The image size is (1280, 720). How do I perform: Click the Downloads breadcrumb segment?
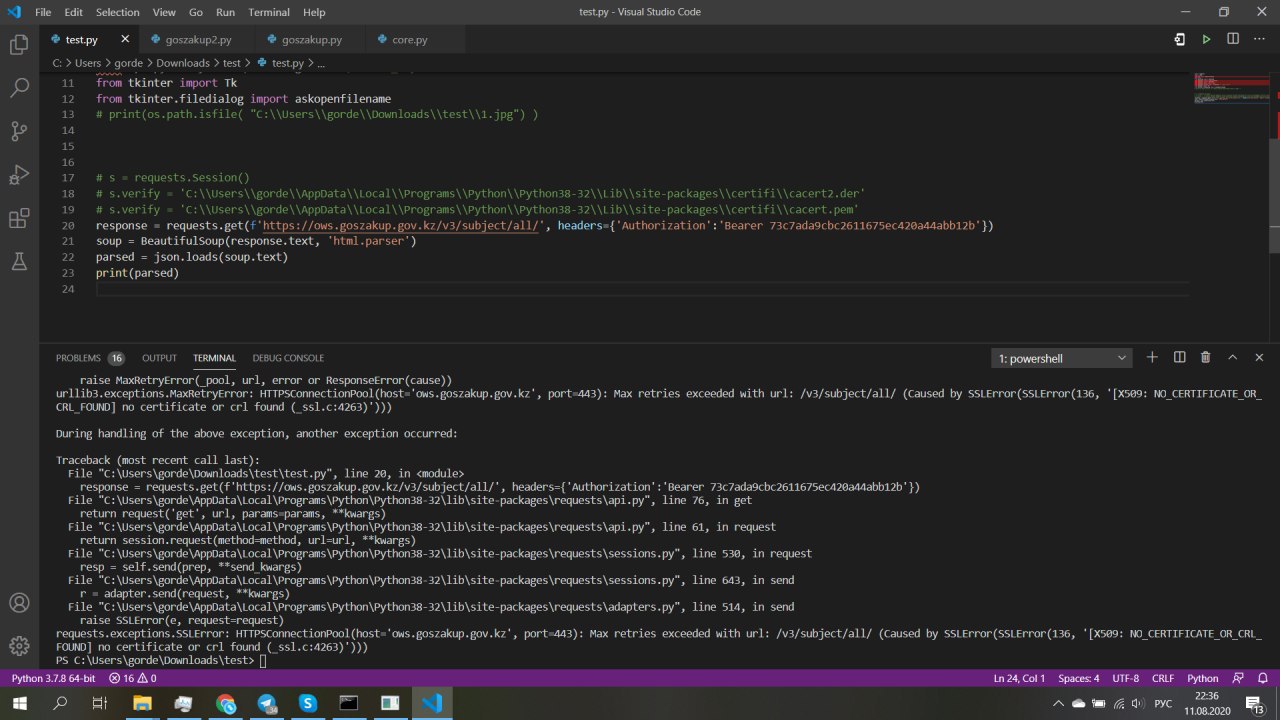183,63
